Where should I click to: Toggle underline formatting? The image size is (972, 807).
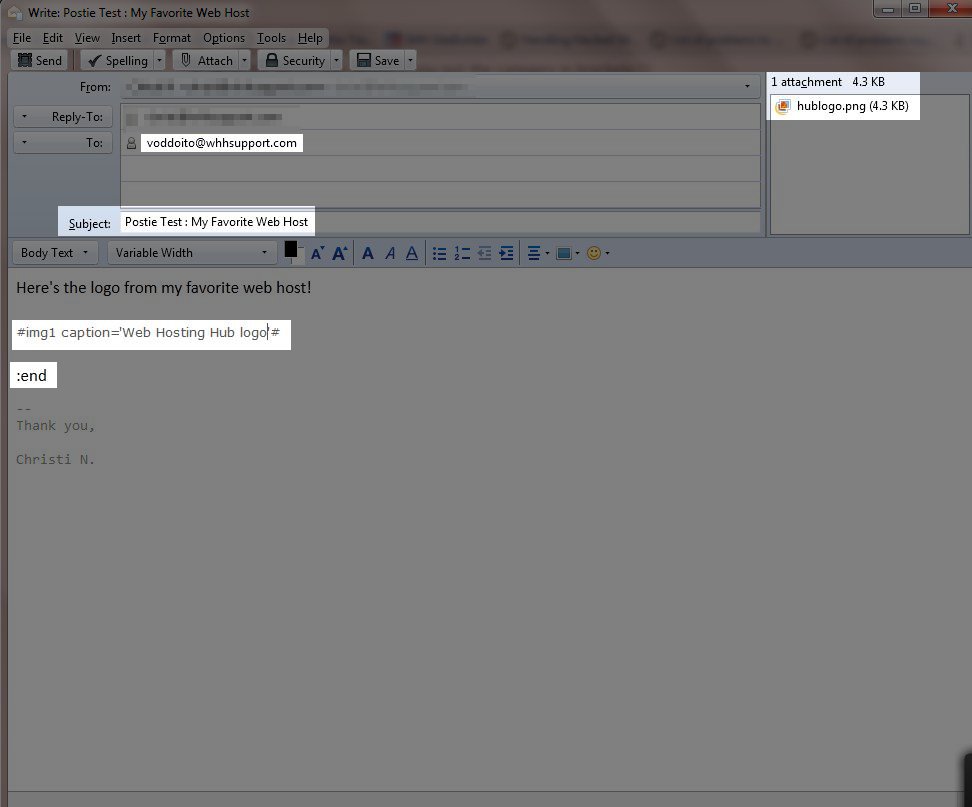[413, 254]
